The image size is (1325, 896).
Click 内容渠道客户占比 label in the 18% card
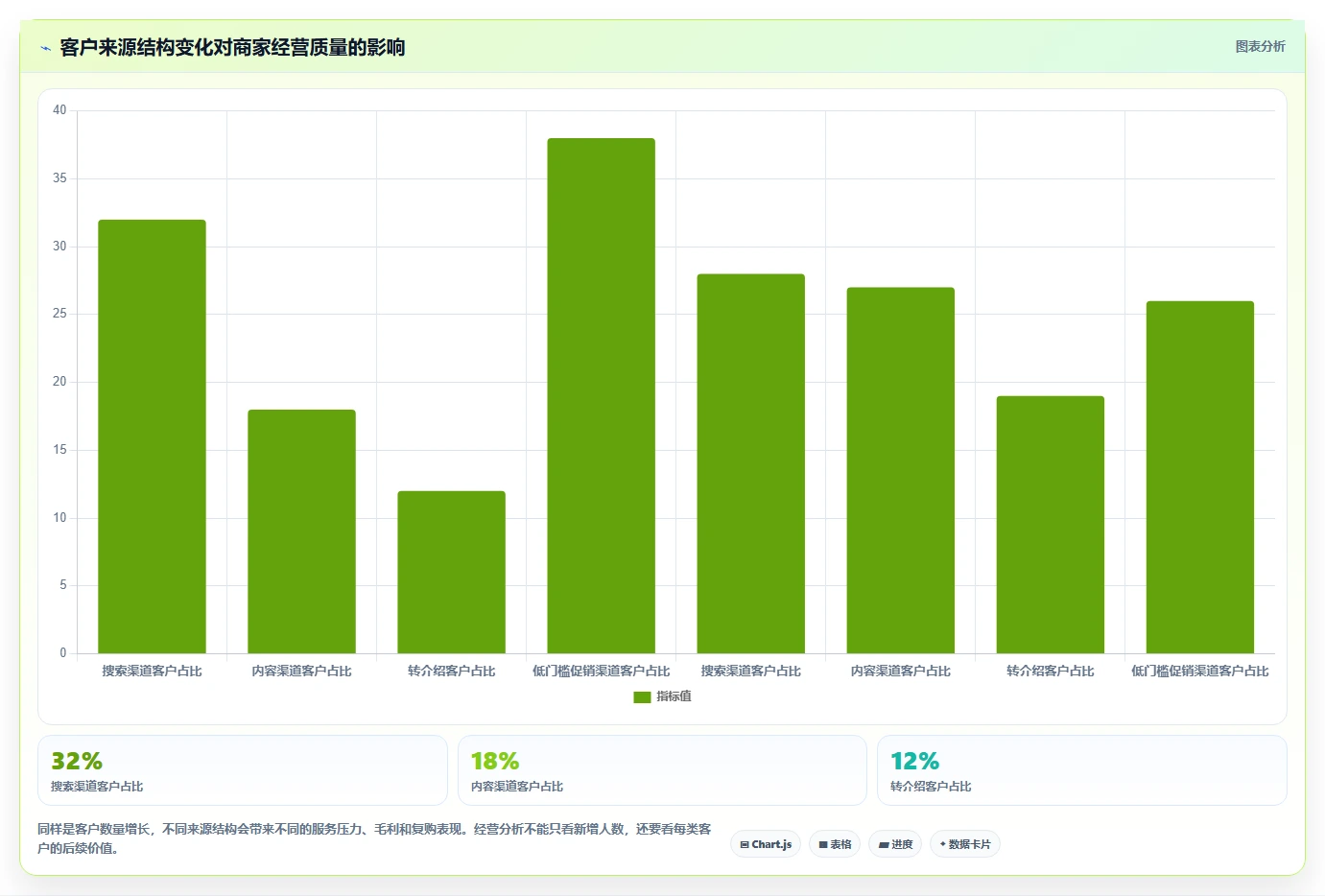click(x=517, y=787)
